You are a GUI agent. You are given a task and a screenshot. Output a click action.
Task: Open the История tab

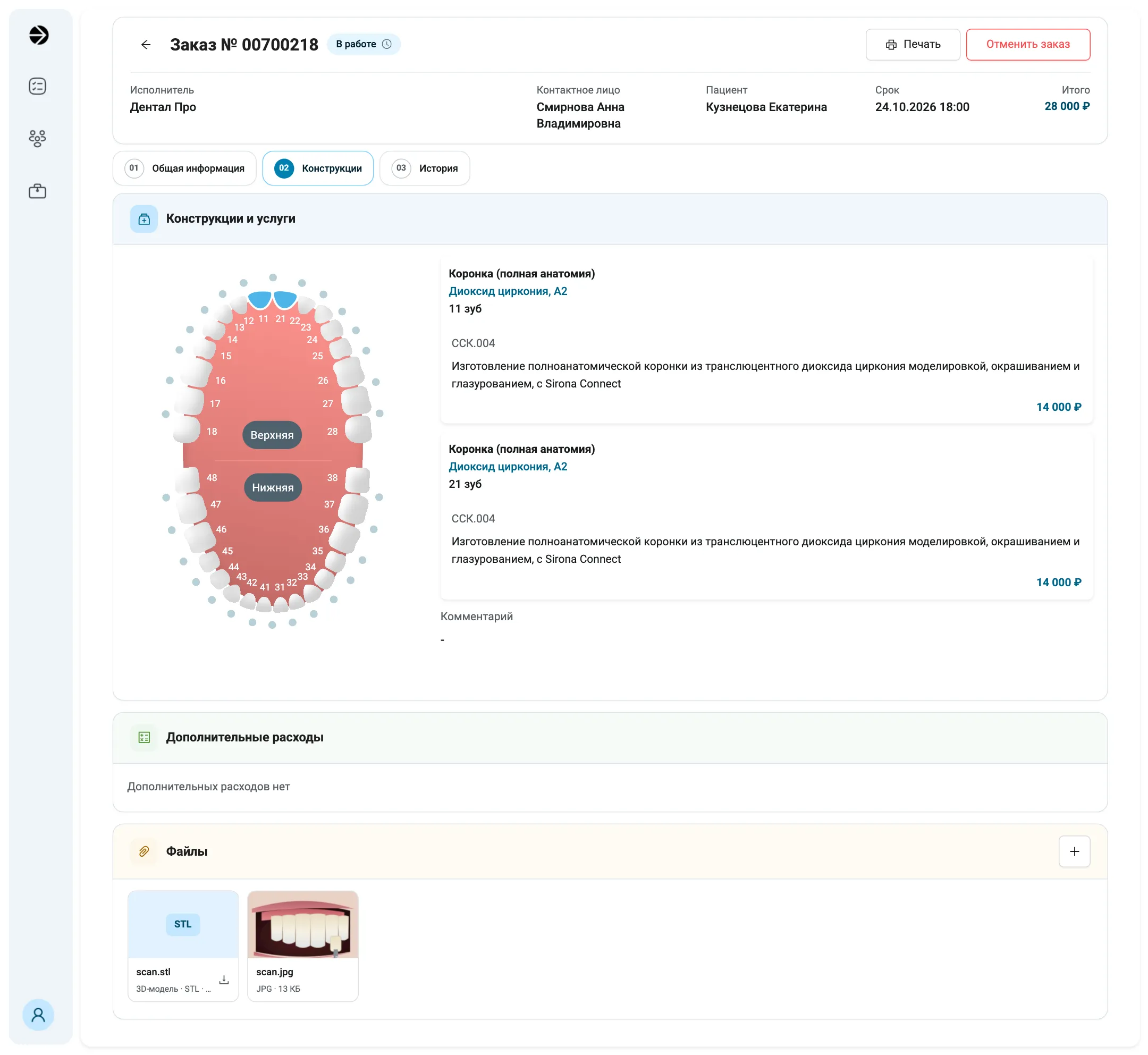click(x=425, y=168)
